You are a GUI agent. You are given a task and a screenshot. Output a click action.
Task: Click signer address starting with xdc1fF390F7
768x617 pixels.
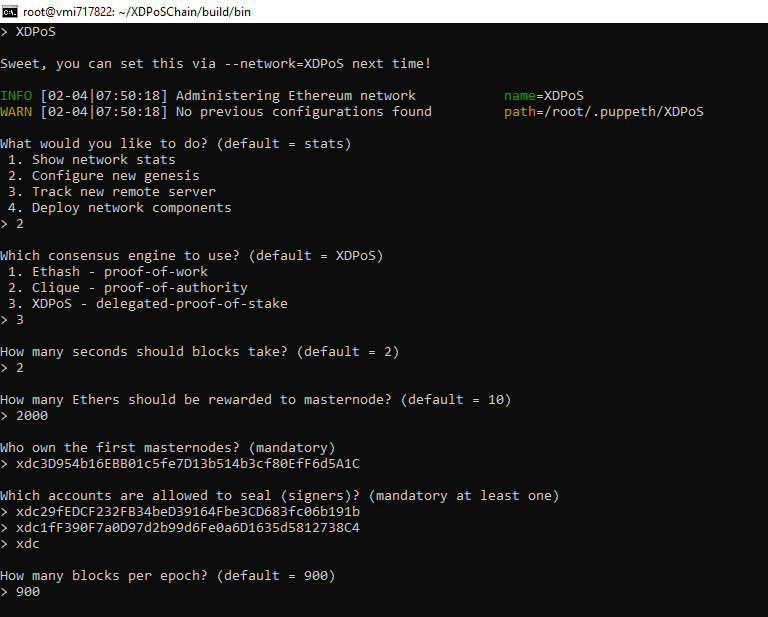[188, 528]
